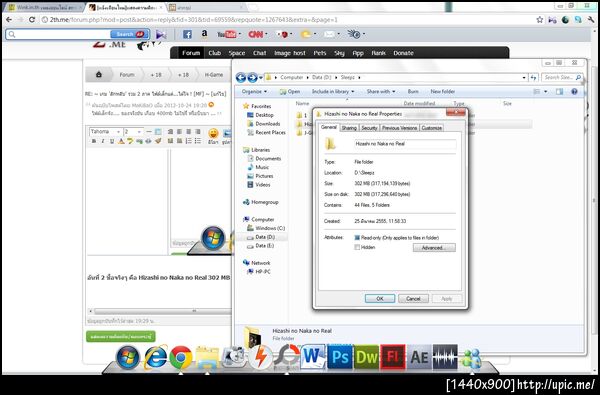Bookmark page with star icon
The image size is (600, 395).
tap(540, 20)
